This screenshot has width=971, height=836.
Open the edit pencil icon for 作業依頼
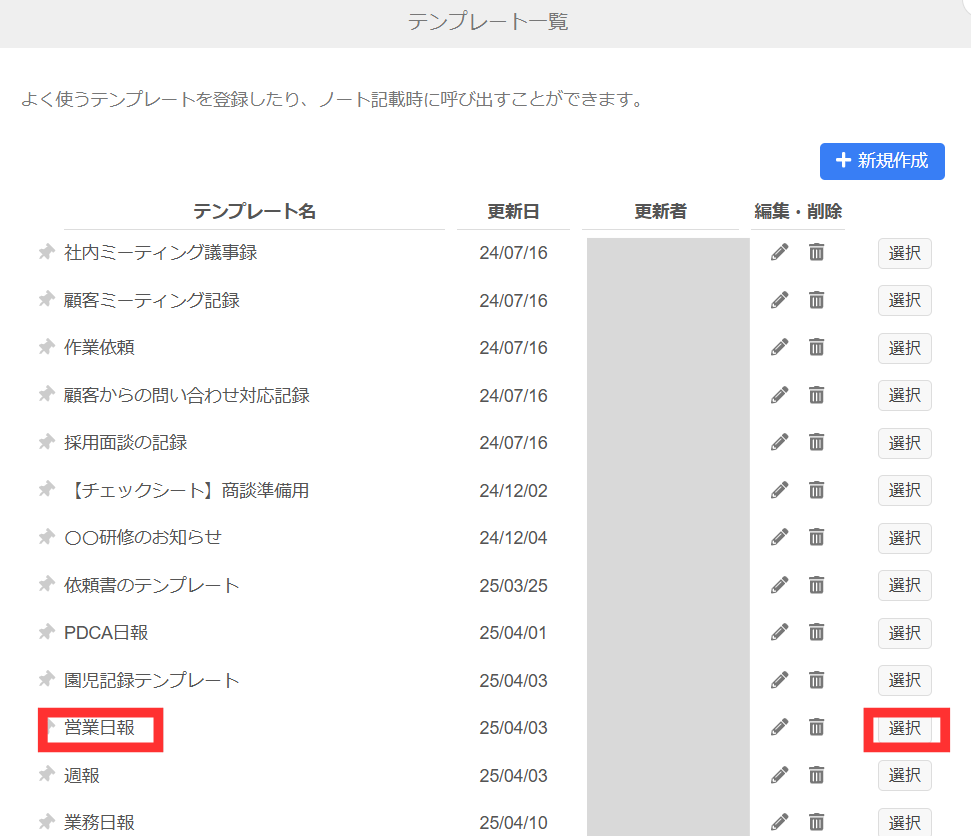click(x=779, y=347)
